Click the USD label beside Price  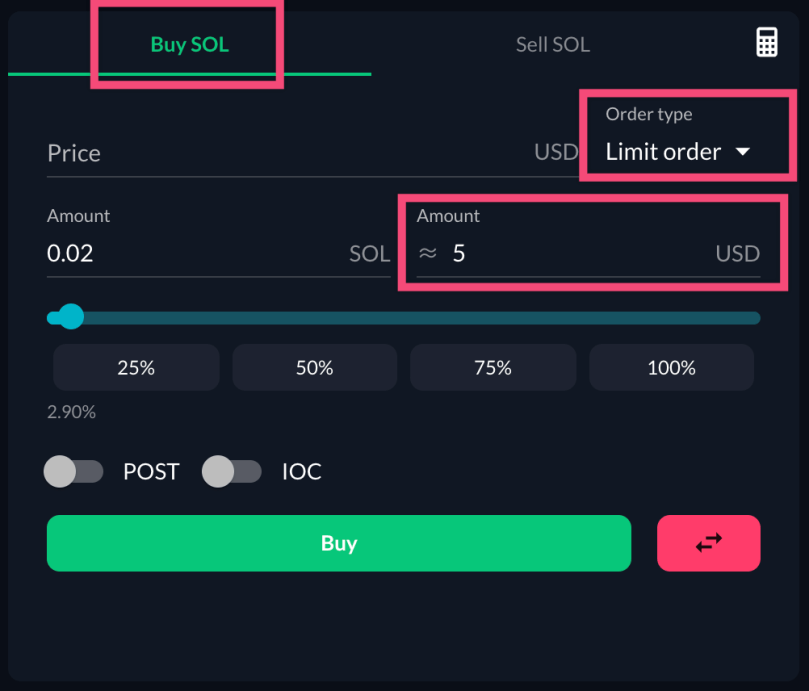click(x=558, y=152)
